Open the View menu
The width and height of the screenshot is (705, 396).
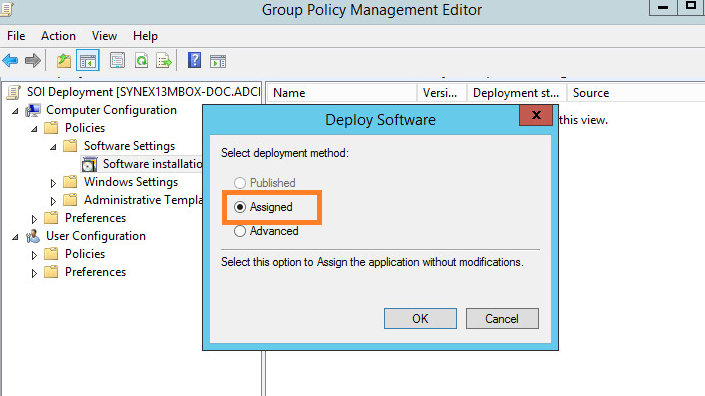pyautogui.click(x=104, y=36)
